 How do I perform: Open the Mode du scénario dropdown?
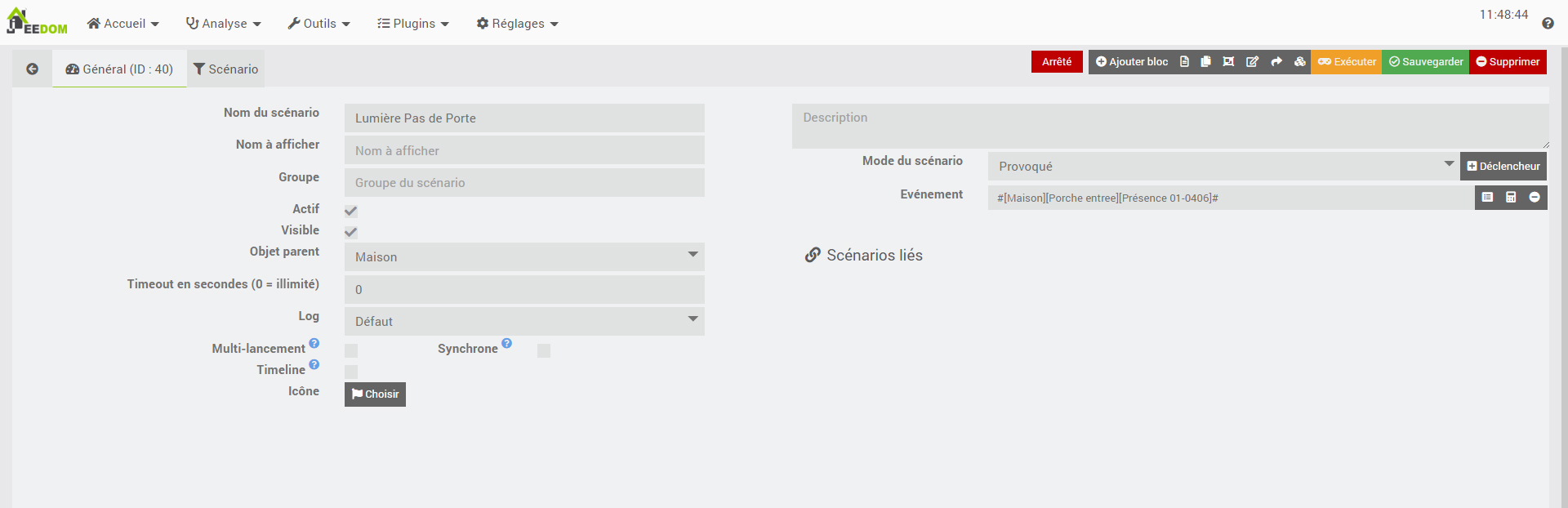[1223, 167]
